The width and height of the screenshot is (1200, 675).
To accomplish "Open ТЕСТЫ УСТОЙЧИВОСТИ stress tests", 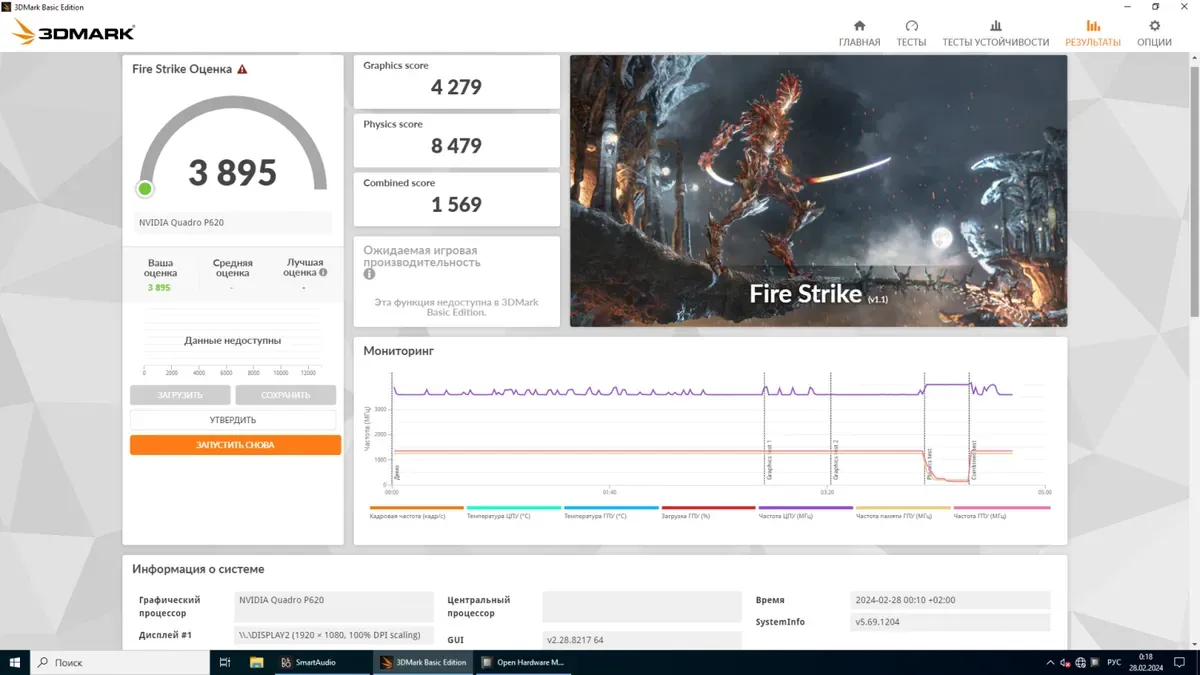I will tap(995, 33).
